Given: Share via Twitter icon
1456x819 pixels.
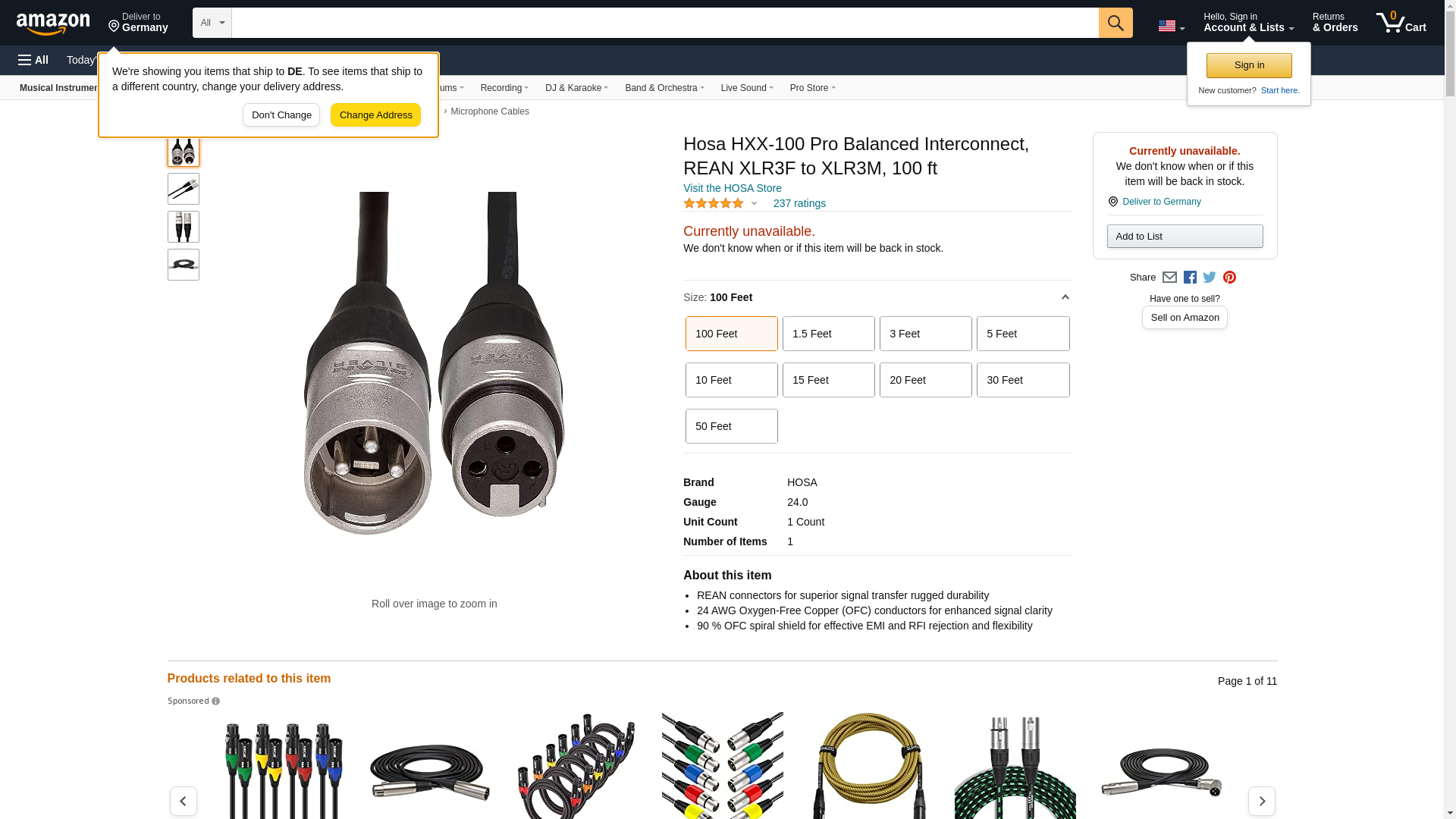Looking at the screenshot, I should coord(1210,278).
